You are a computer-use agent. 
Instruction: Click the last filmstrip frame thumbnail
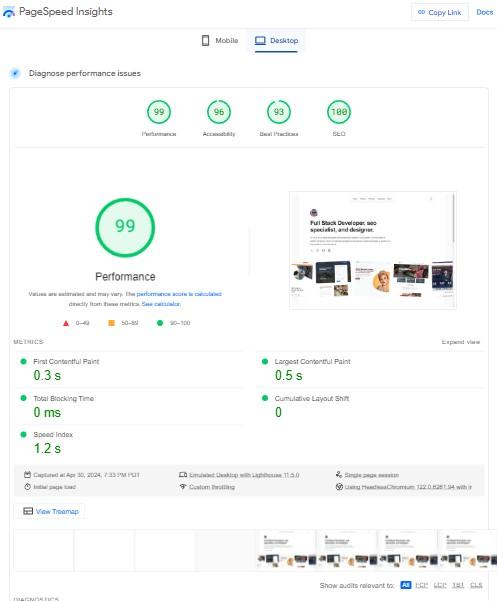pyautogui.click(x=467, y=550)
